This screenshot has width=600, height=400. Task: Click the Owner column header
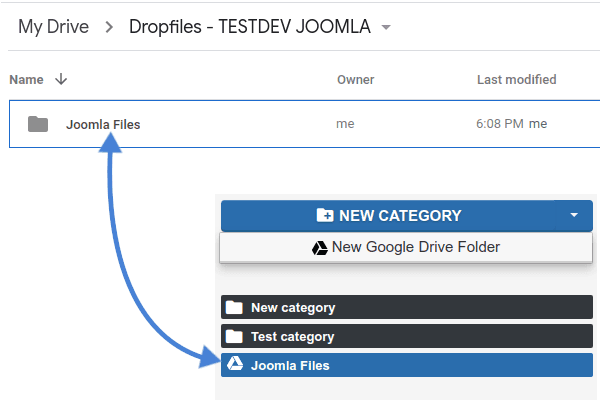pos(355,80)
